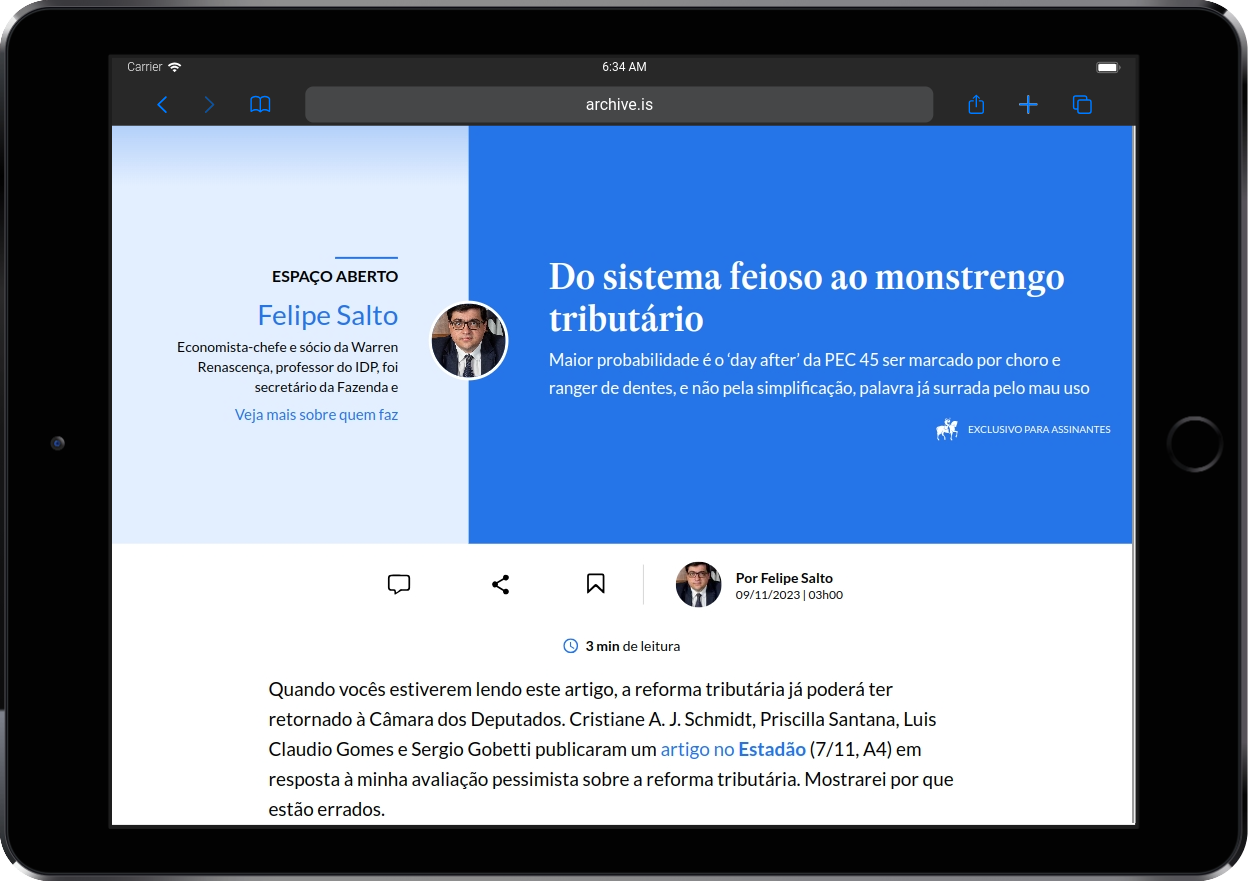Image resolution: width=1248 pixels, height=882 pixels.
Task: Click the ESPAÇO ABERTO section label
Action: coord(335,276)
